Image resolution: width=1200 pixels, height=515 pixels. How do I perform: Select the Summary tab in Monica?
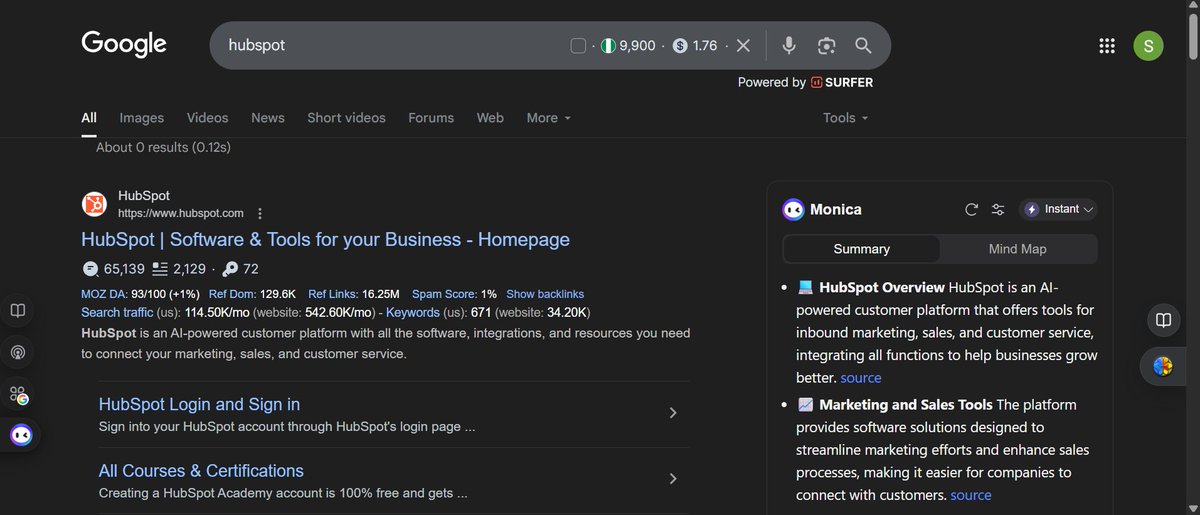(x=861, y=249)
